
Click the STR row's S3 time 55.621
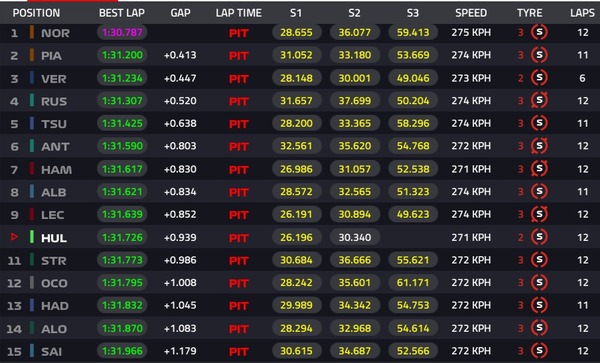[413, 260]
